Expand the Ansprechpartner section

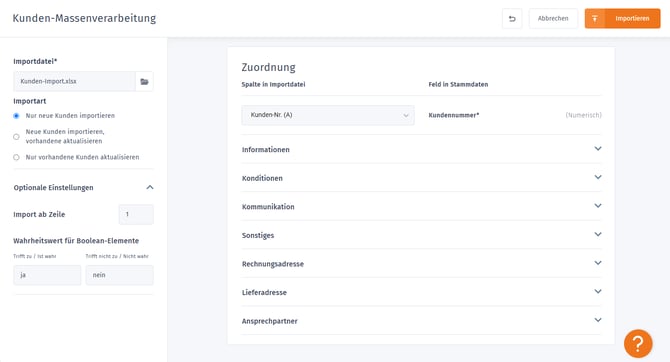pos(421,321)
